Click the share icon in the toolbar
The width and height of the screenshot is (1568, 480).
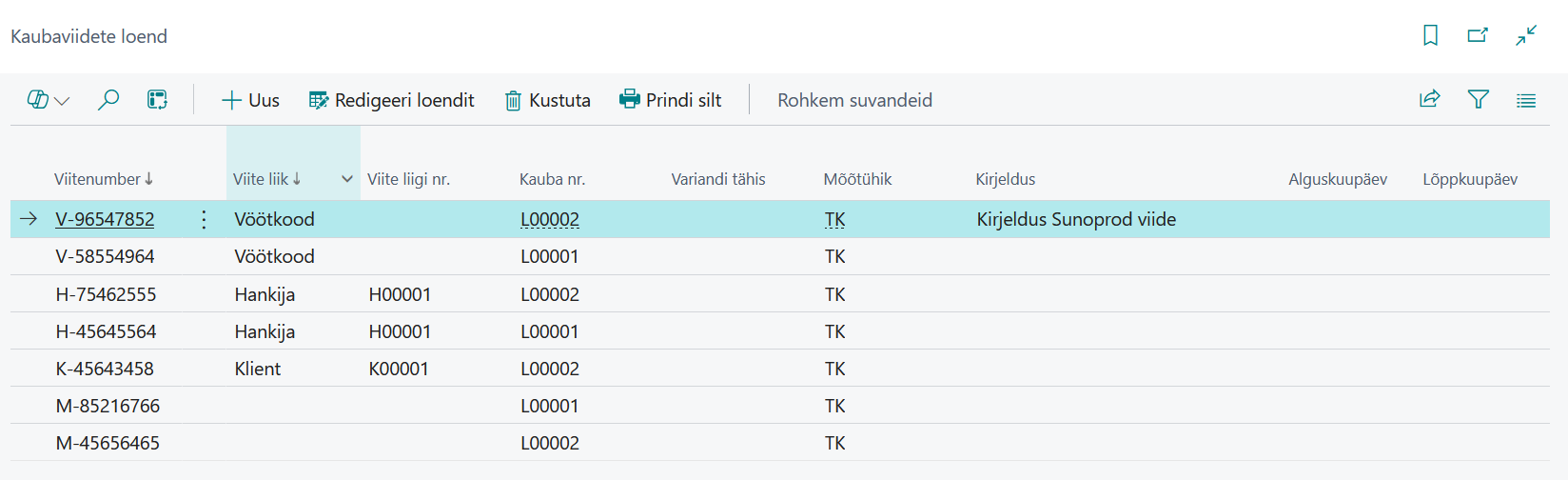[x=1430, y=99]
